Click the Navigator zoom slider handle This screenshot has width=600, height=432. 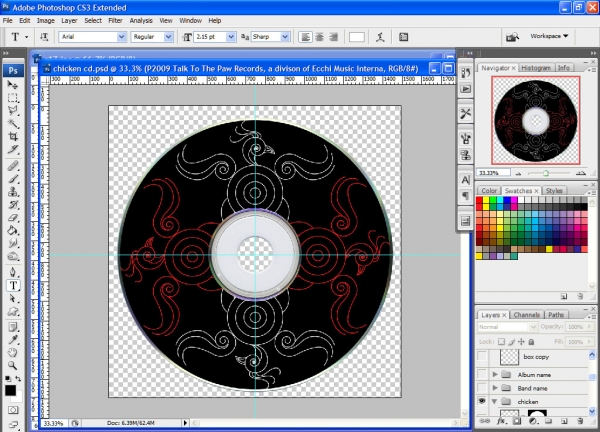point(546,173)
